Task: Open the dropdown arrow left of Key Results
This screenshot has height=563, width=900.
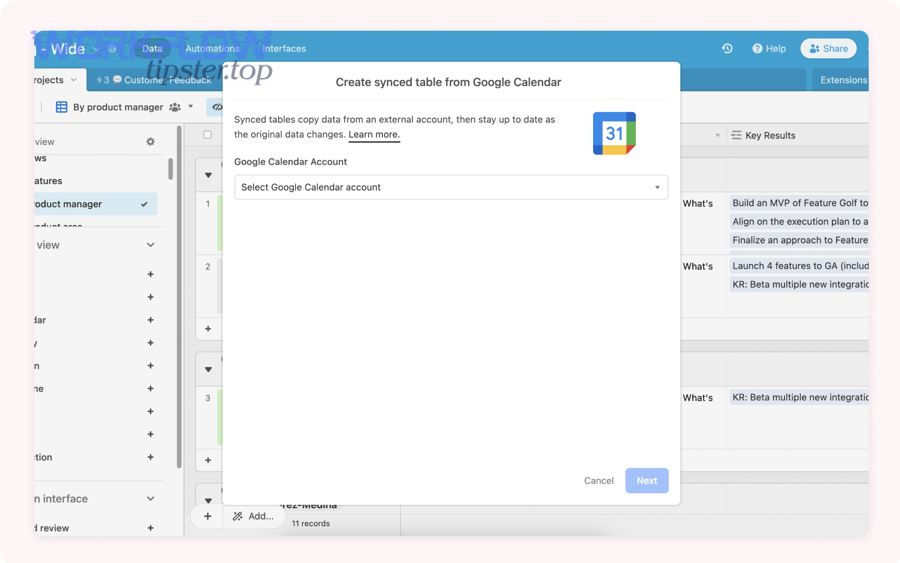Action: click(717, 135)
